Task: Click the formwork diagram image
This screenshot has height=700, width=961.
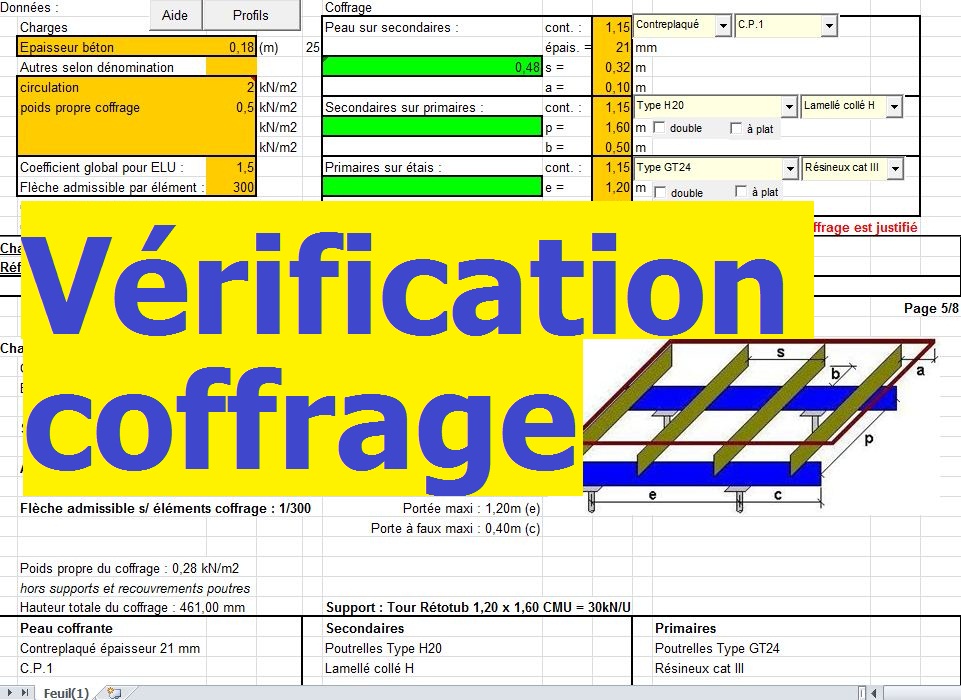Action: coord(760,426)
